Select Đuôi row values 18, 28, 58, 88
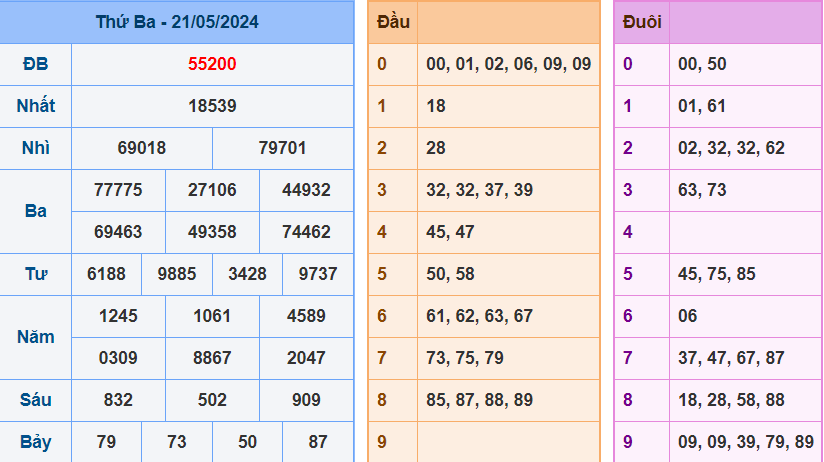This screenshot has height=462, width=824. (x=732, y=401)
